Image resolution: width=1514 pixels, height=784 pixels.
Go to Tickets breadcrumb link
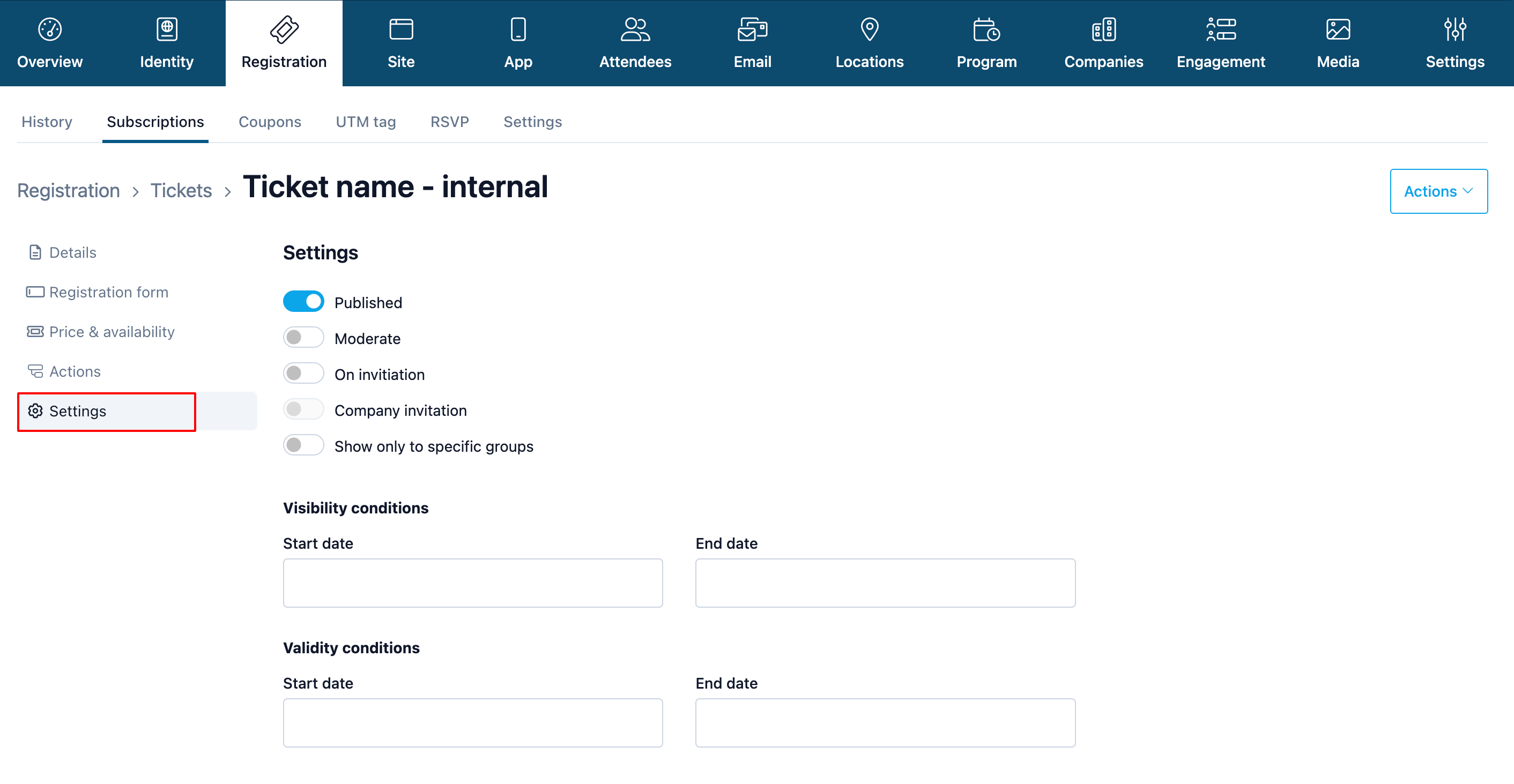tap(181, 190)
